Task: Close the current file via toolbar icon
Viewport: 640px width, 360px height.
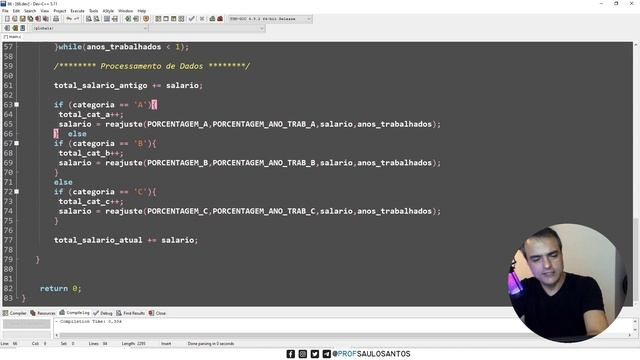Action: point(38,19)
